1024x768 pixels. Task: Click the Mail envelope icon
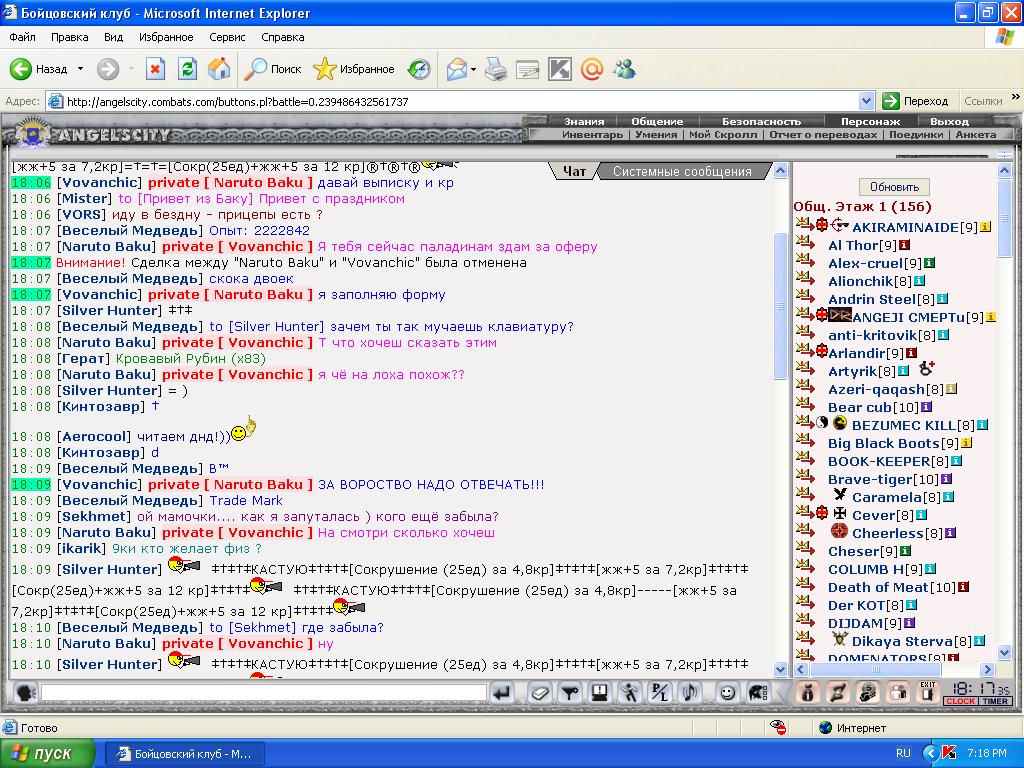tap(457, 69)
